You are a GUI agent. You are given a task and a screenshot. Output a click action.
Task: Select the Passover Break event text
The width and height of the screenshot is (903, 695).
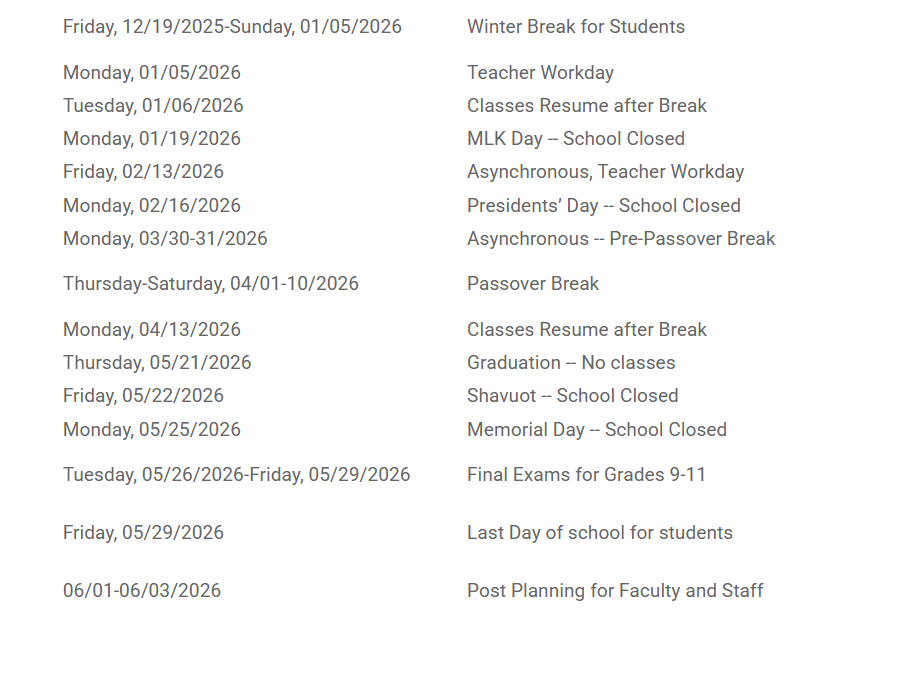532,284
